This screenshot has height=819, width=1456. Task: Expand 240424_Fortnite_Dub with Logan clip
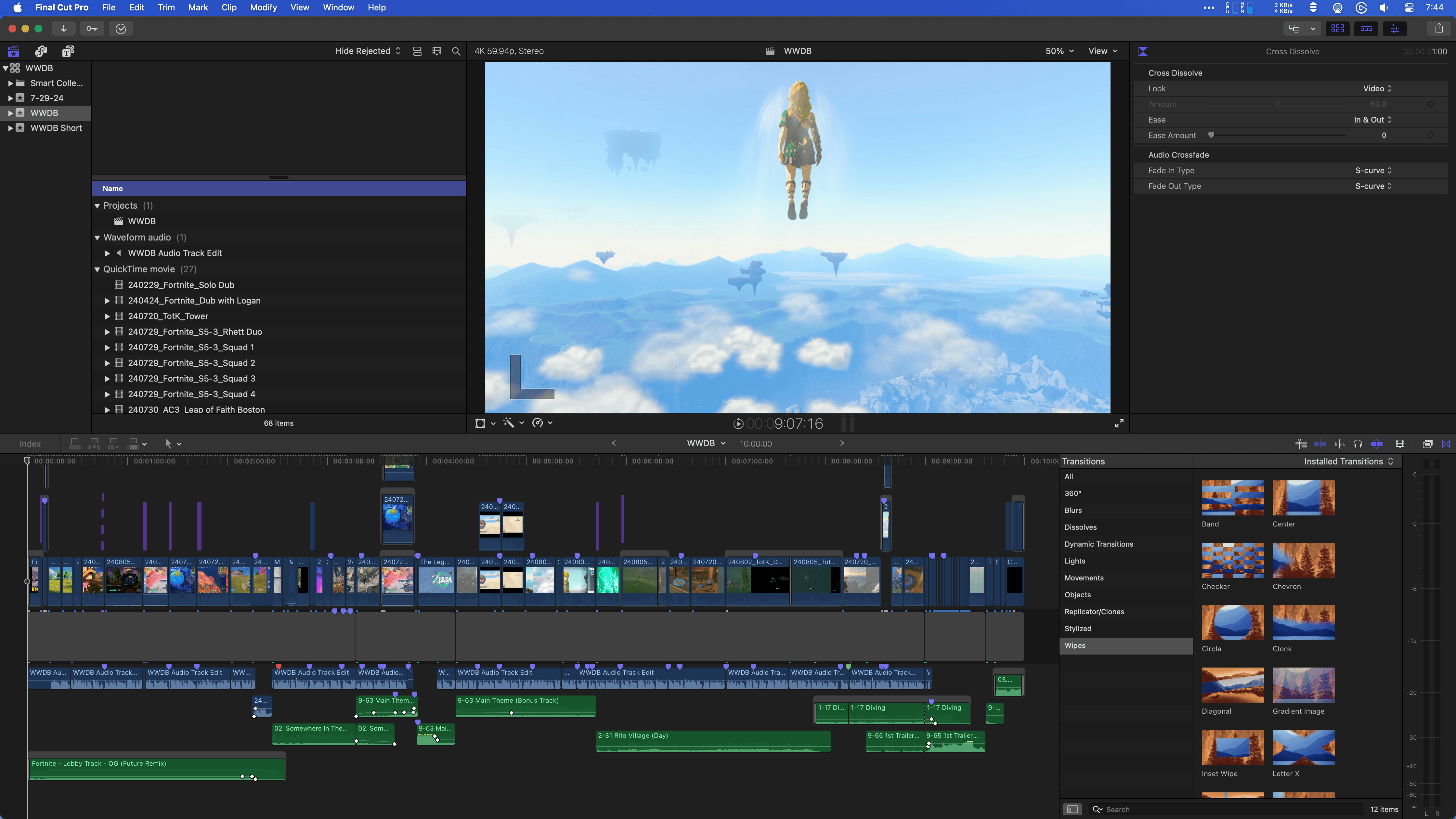[x=107, y=301]
